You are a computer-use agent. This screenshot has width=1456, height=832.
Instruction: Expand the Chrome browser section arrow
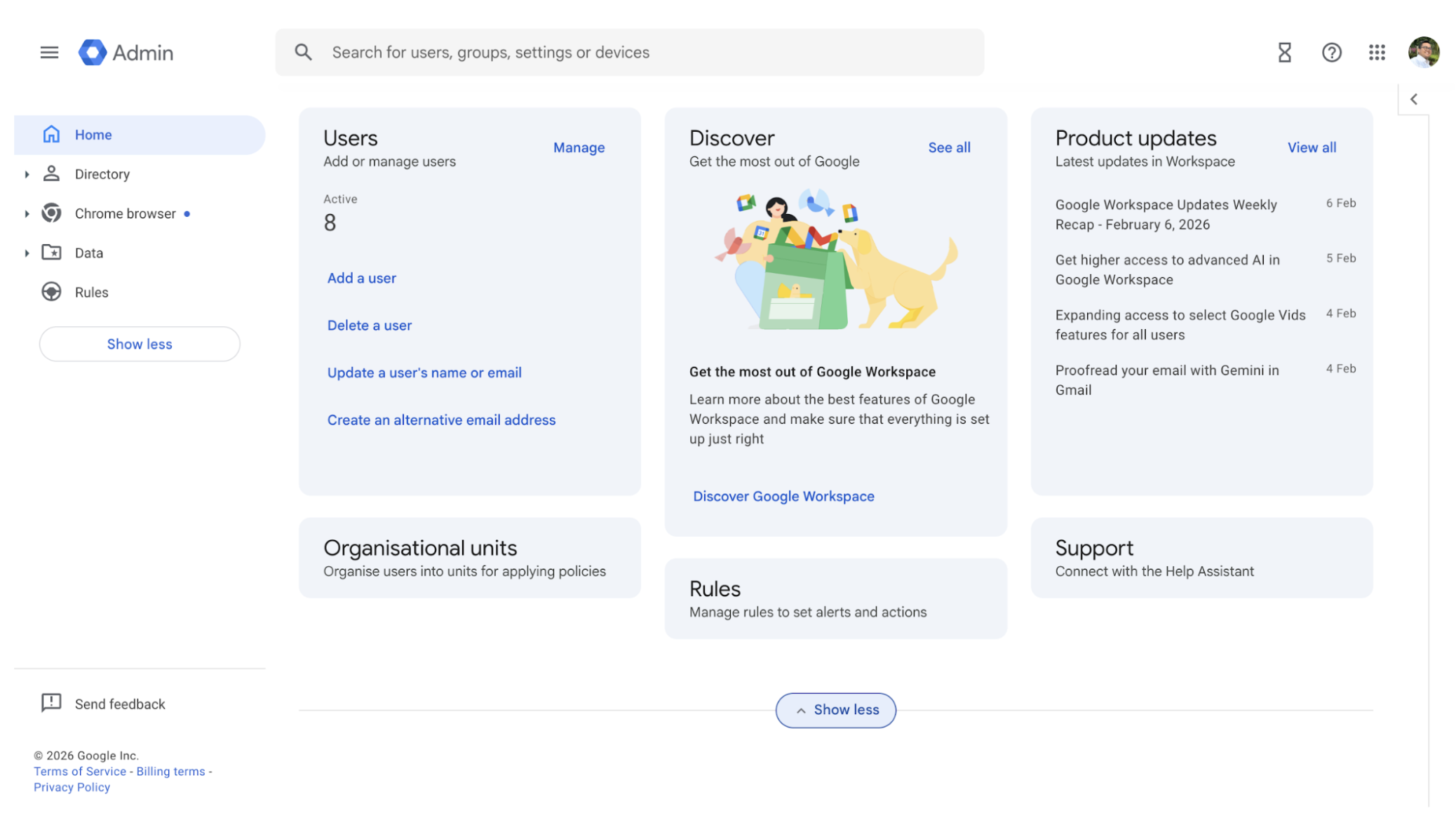[x=27, y=213]
